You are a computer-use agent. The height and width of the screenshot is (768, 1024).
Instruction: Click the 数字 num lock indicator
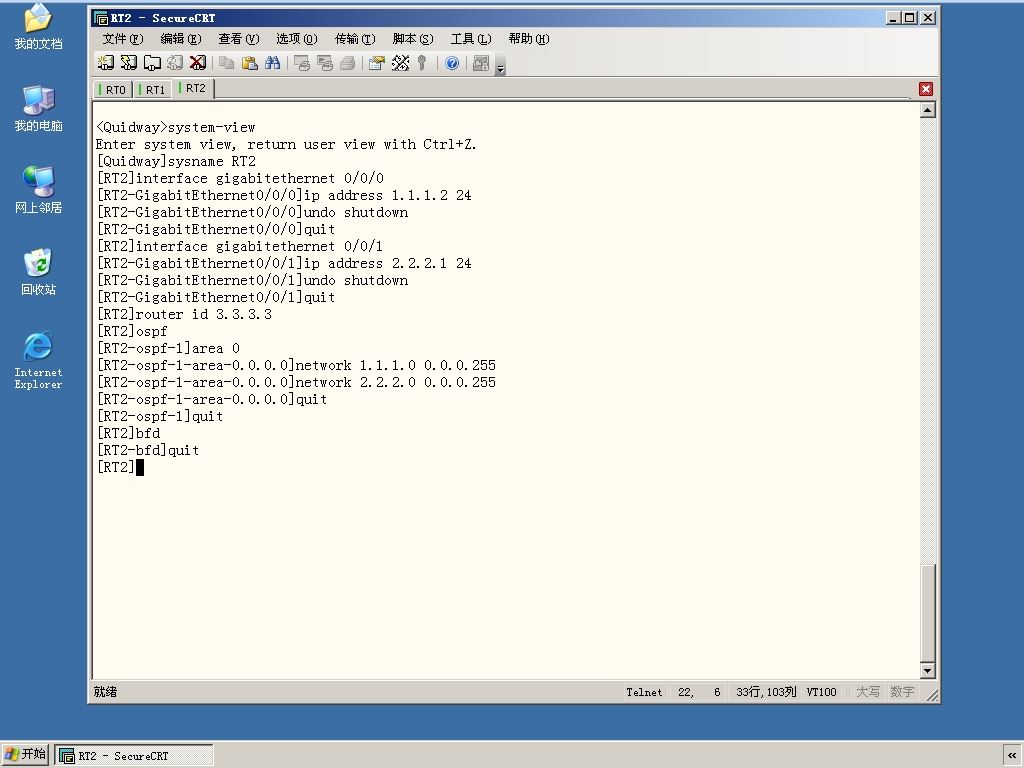902,692
